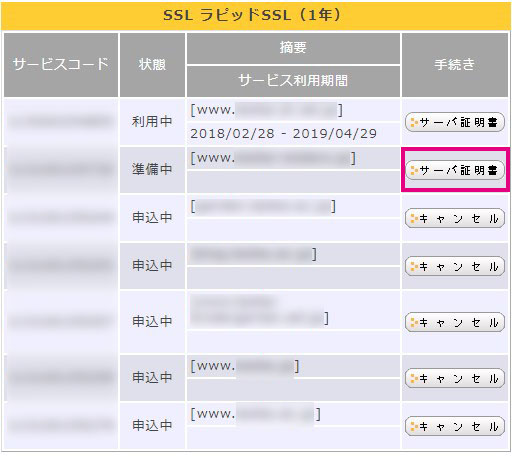515x456 pixels.
Task: Click the サービス利用期間 sub-header
Action: pyautogui.click(x=293, y=81)
